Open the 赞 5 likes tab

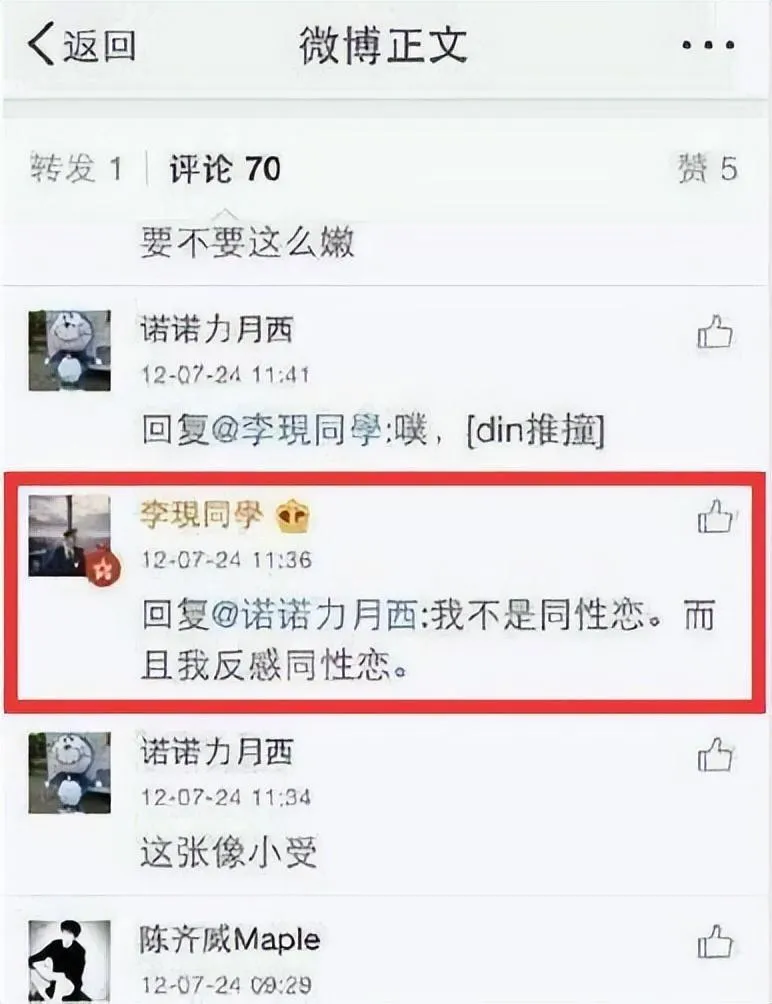coord(707,169)
